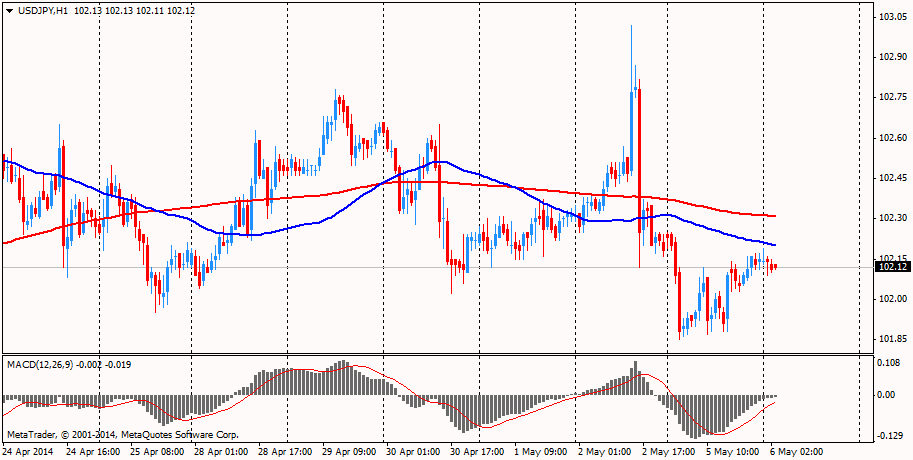Click the 102.75 price scale label

point(892,98)
